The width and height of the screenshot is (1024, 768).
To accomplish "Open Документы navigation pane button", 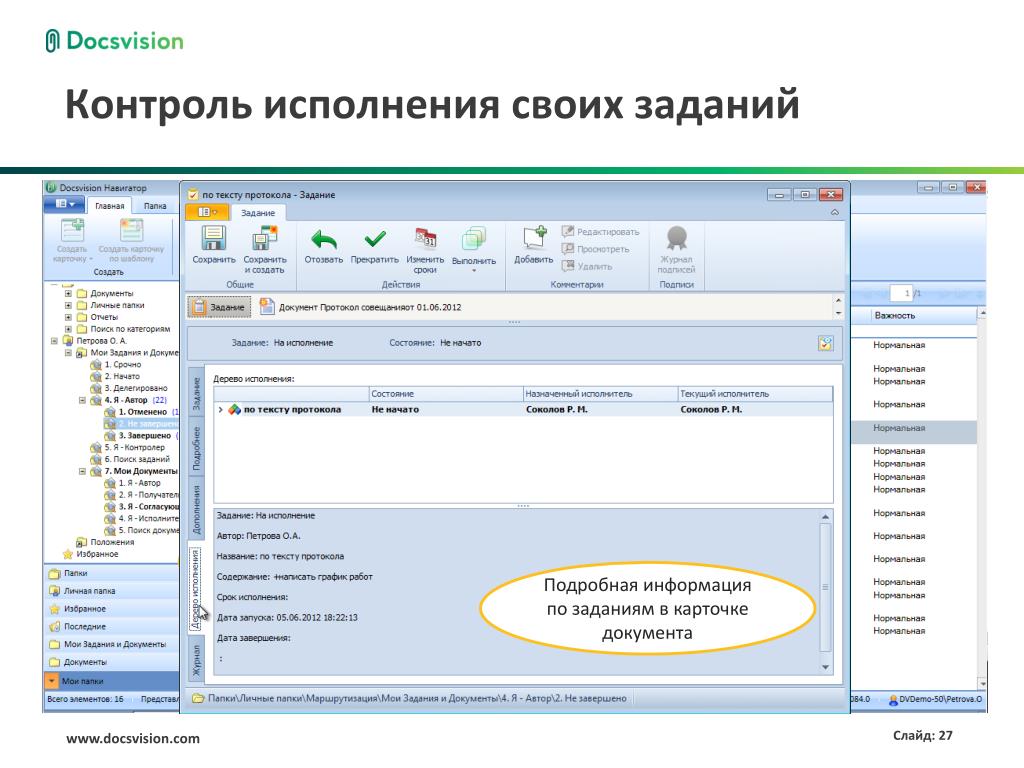I will (x=111, y=662).
